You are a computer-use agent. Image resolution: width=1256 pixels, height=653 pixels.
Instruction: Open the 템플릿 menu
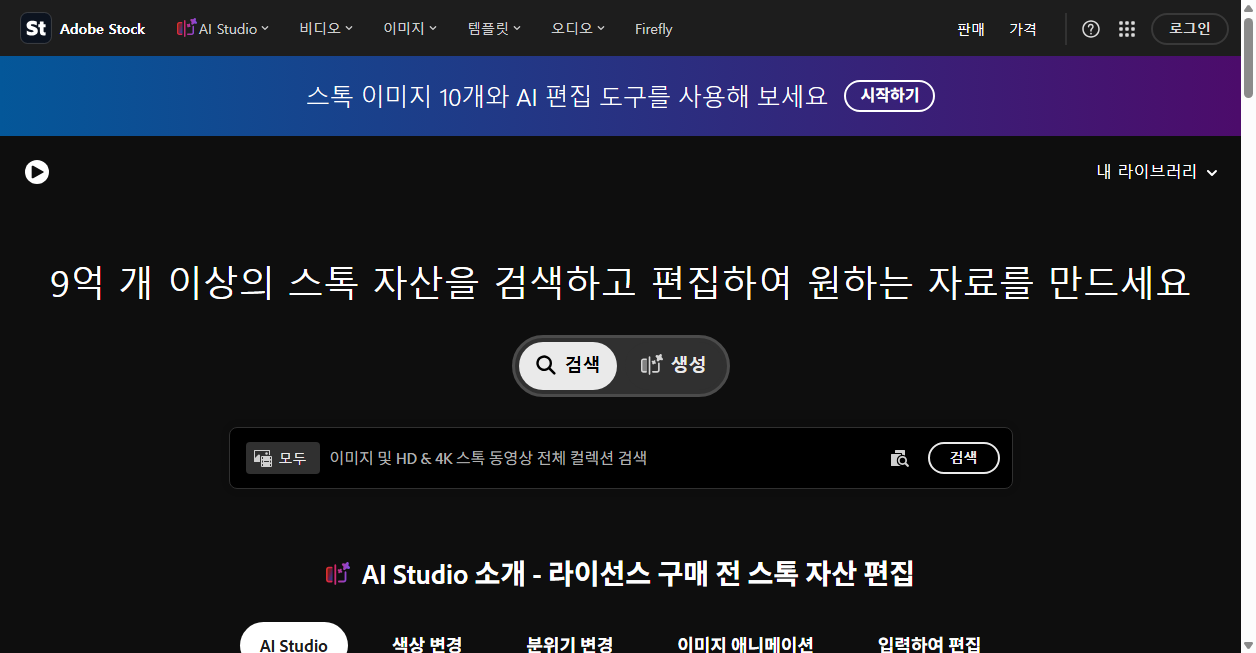494,29
